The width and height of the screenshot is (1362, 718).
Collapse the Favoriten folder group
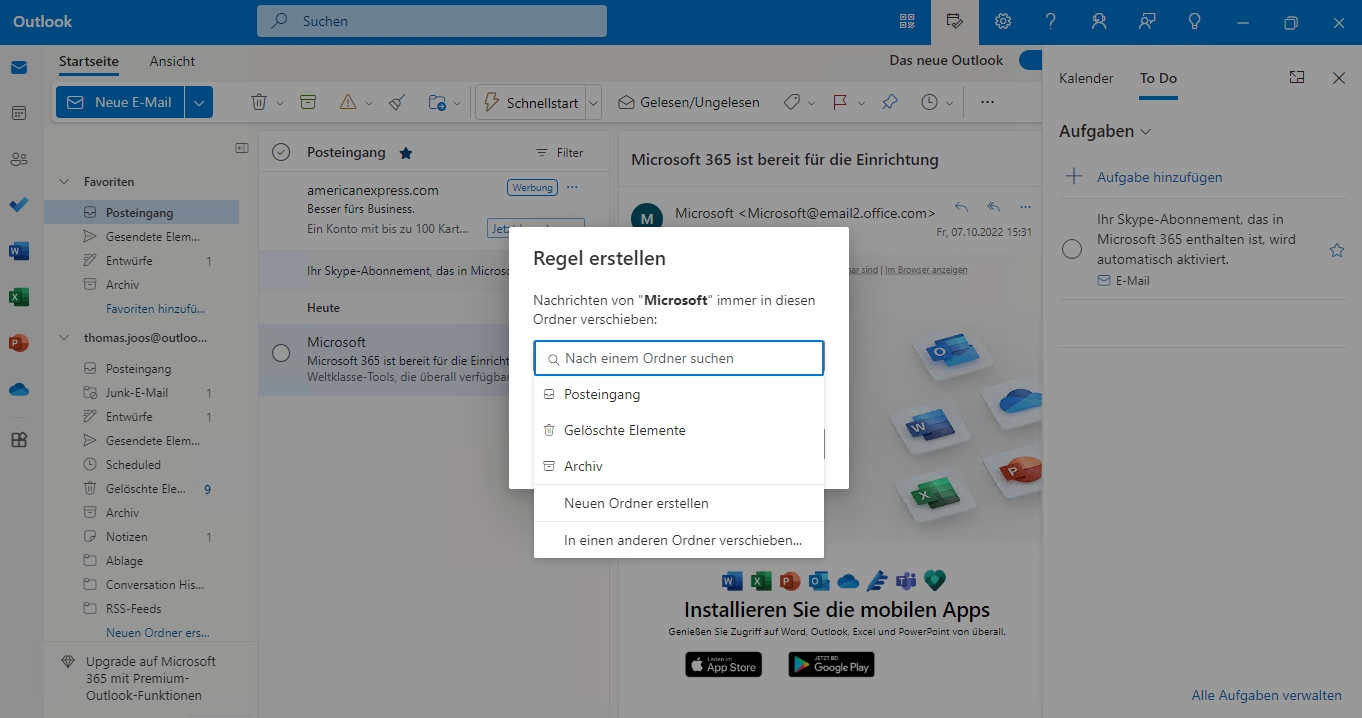(x=65, y=182)
